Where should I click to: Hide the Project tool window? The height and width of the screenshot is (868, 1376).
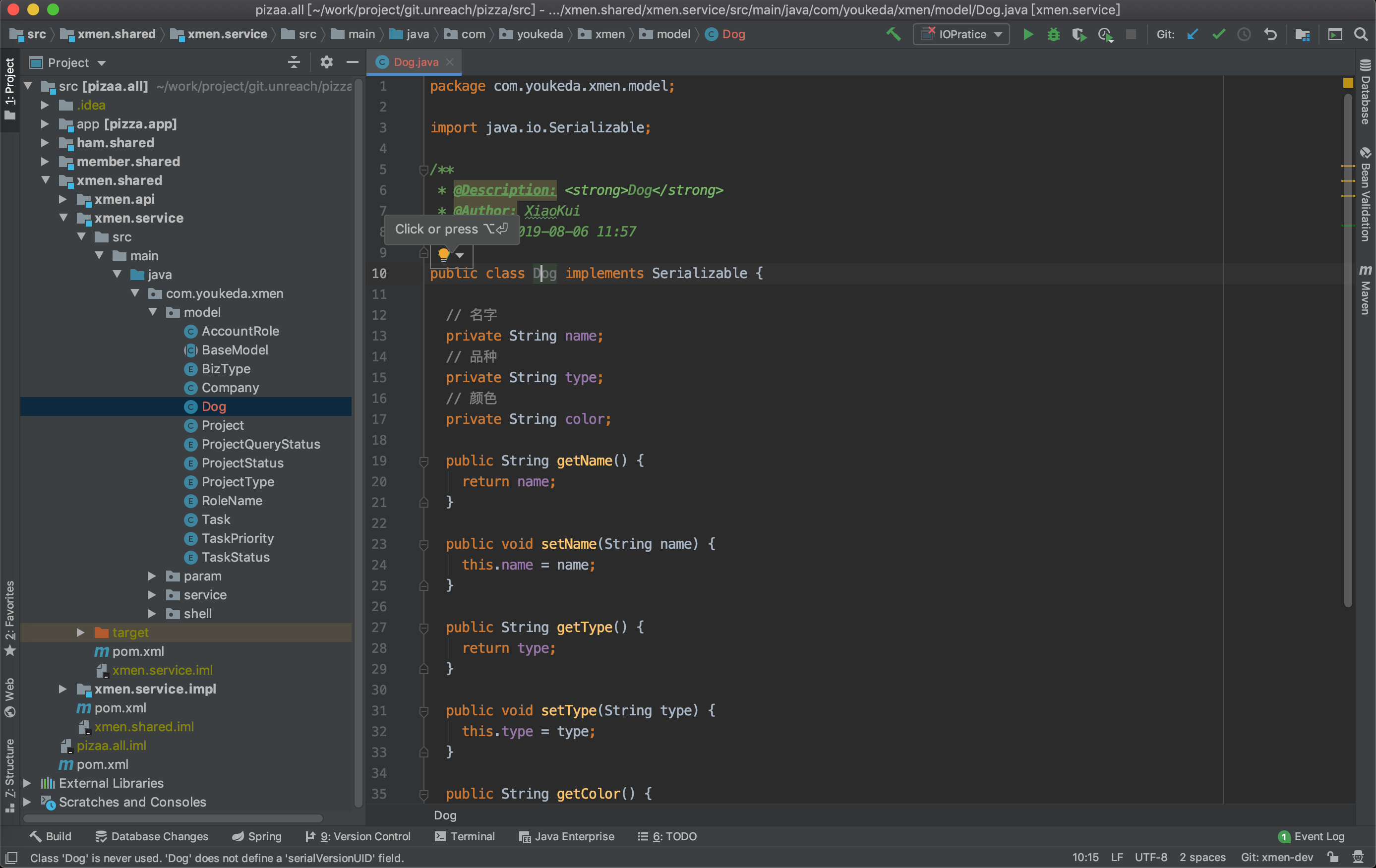click(x=353, y=62)
